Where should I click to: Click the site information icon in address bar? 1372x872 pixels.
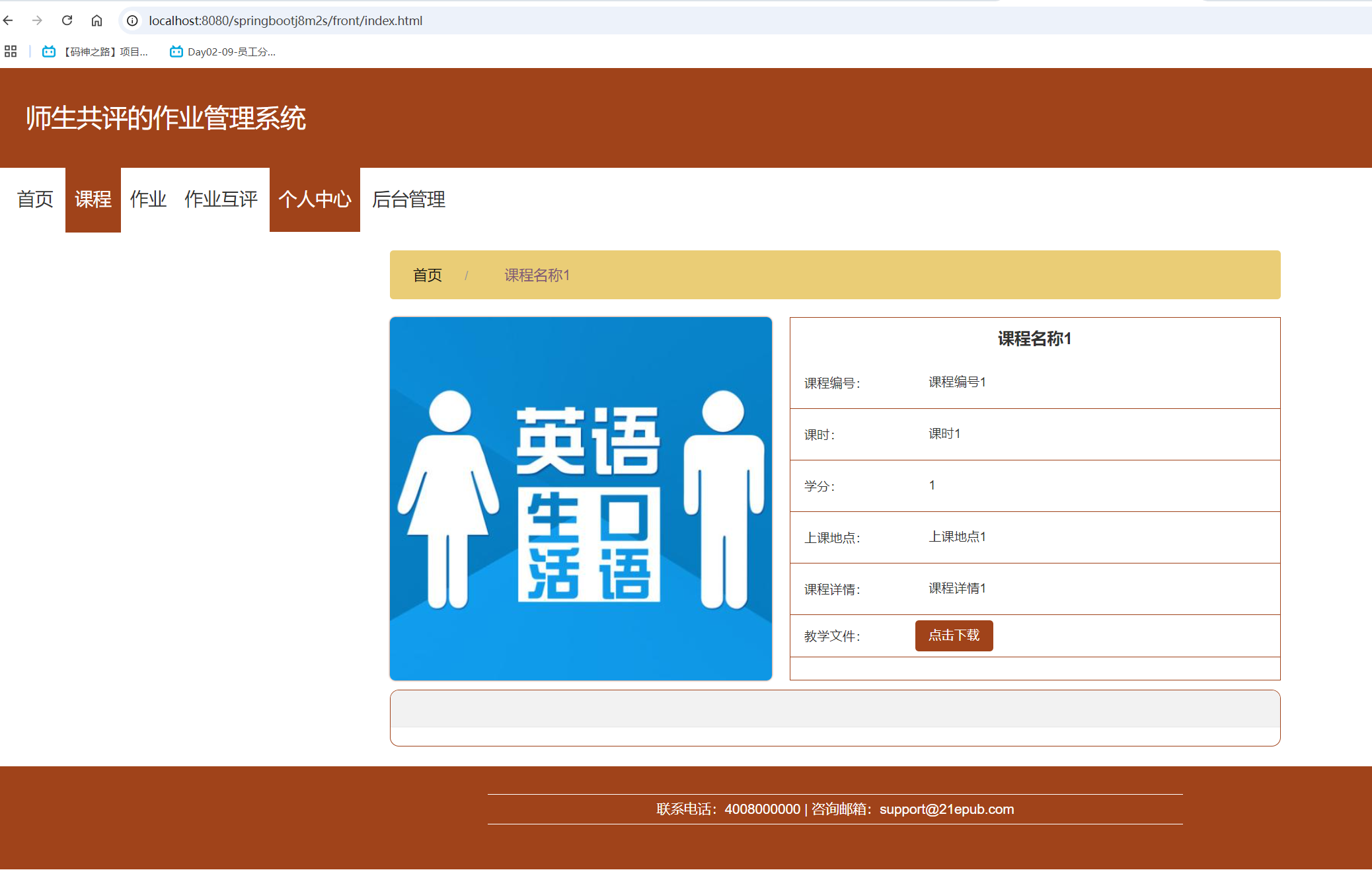coord(132,20)
